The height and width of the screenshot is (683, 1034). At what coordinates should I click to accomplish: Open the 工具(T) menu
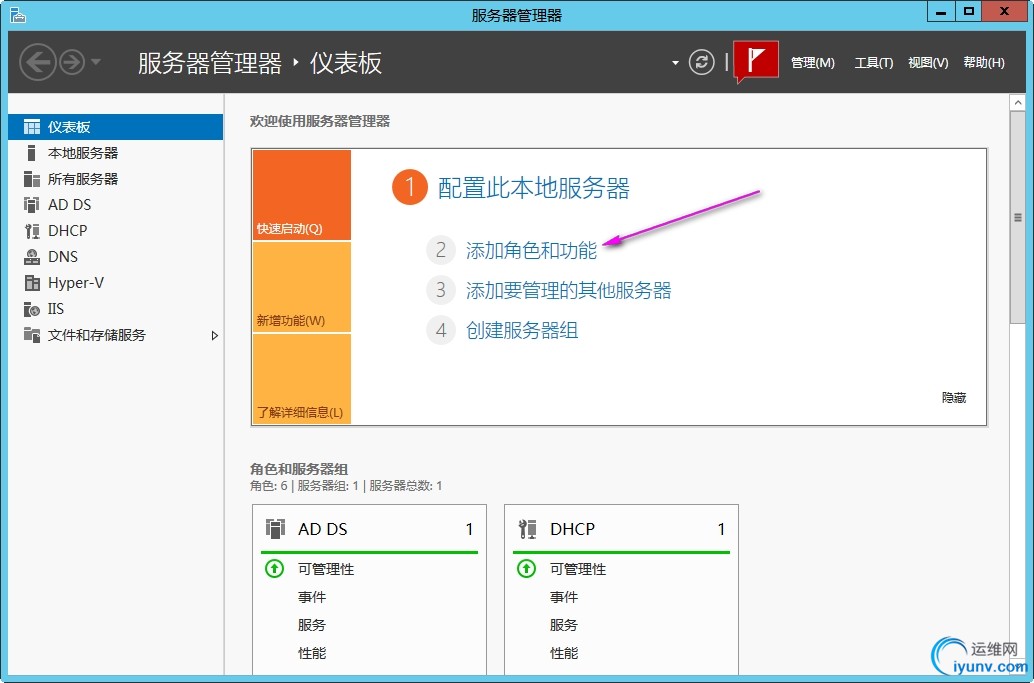coord(874,63)
